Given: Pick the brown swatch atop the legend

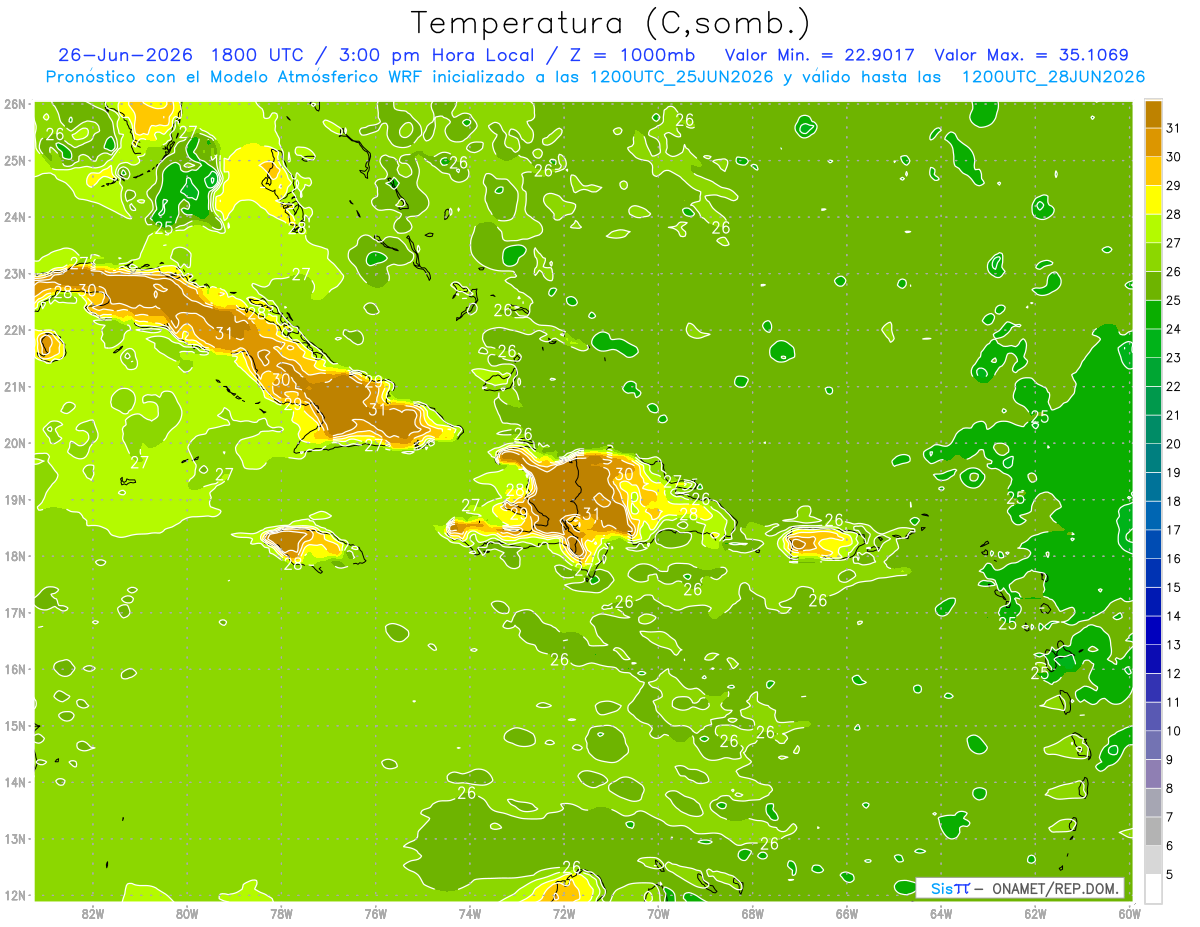Looking at the screenshot, I should (x=1153, y=114).
